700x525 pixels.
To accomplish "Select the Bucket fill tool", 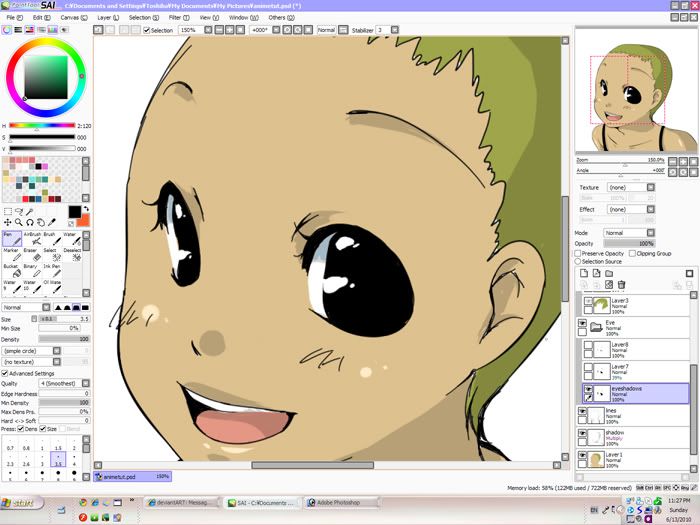I will 12,271.
